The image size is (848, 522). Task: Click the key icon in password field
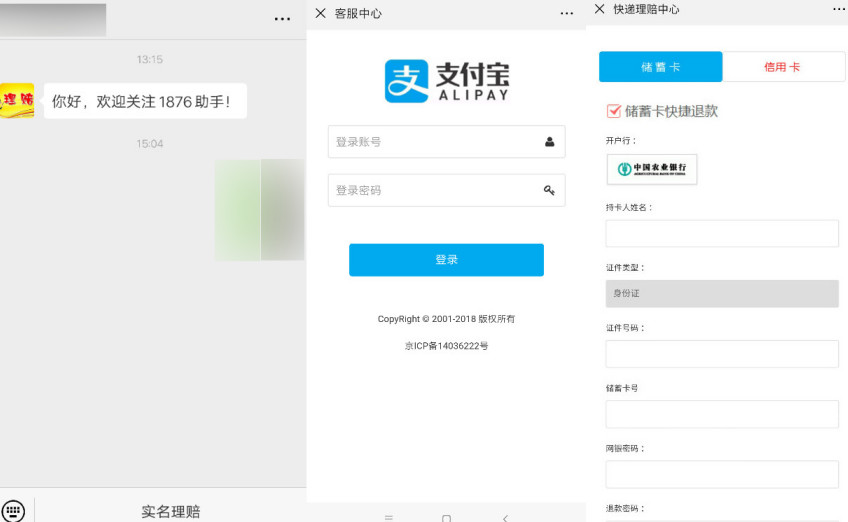pos(549,190)
